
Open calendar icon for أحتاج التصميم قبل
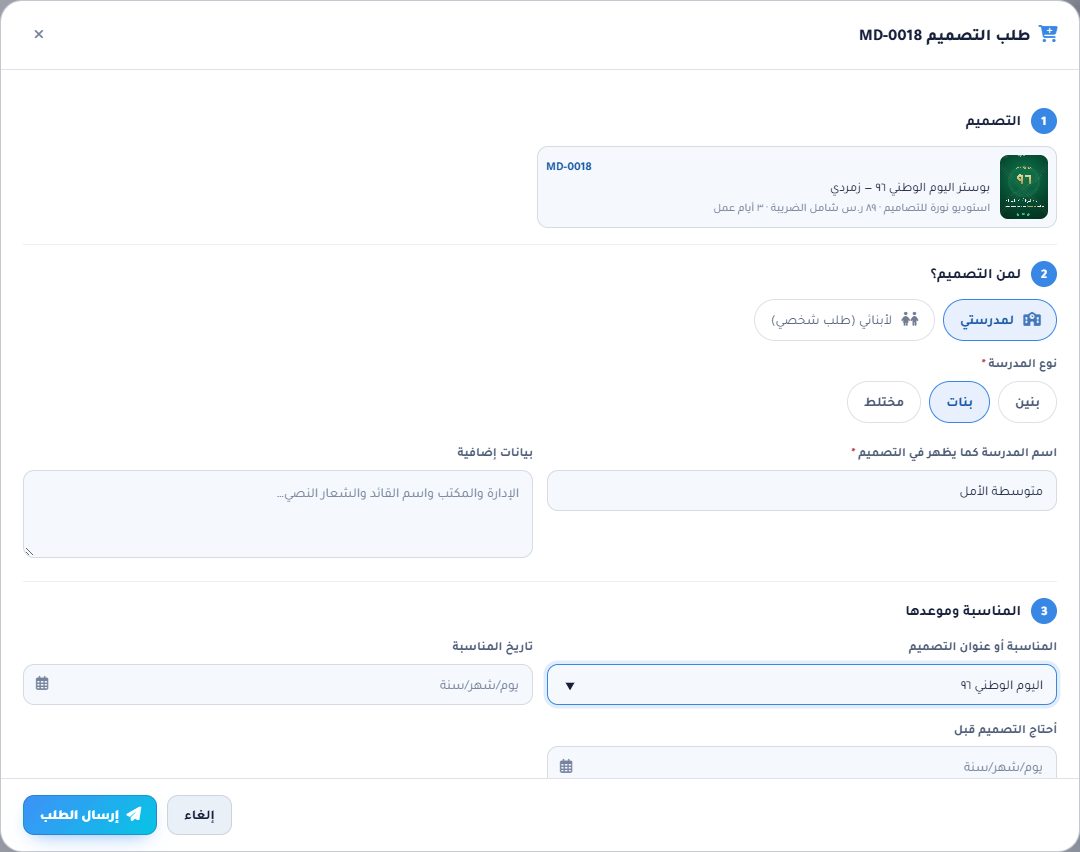tap(566, 766)
